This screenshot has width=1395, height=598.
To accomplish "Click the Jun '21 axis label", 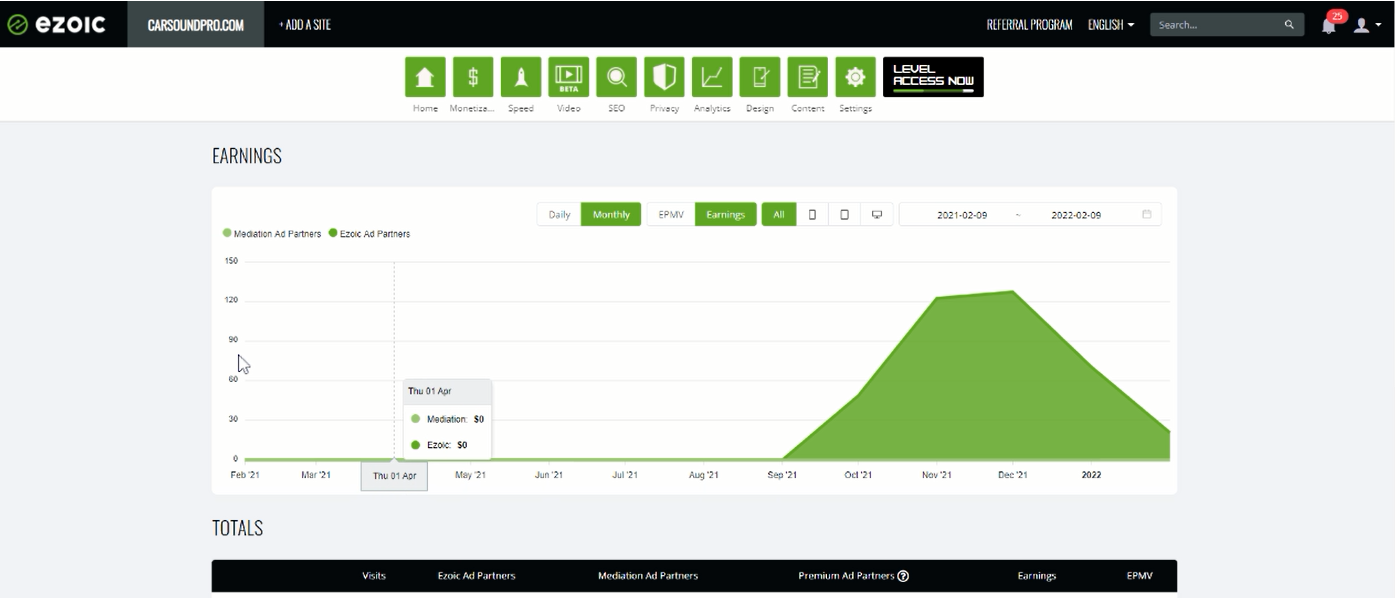I will [x=549, y=475].
